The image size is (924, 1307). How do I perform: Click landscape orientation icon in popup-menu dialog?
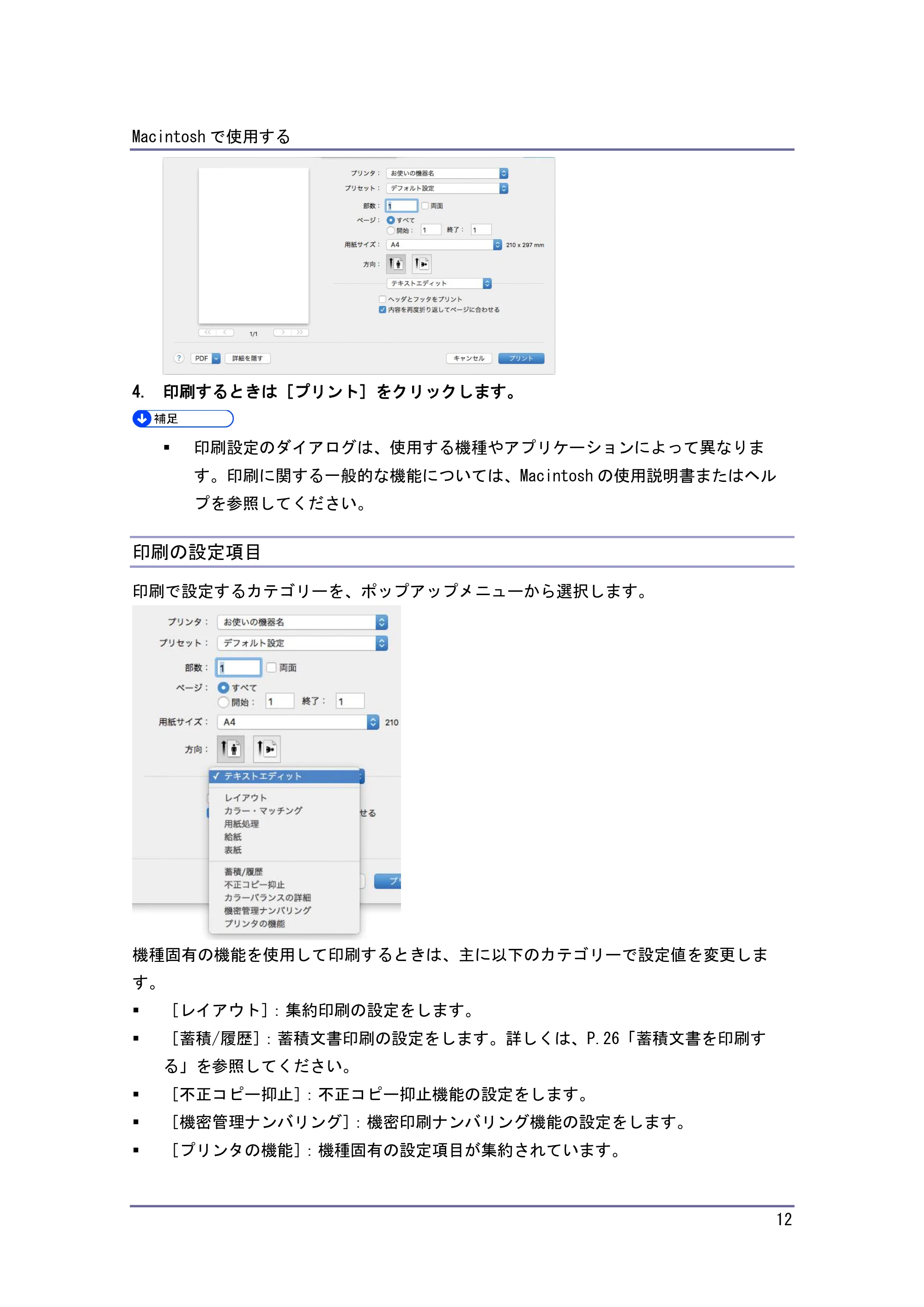click(267, 748)
